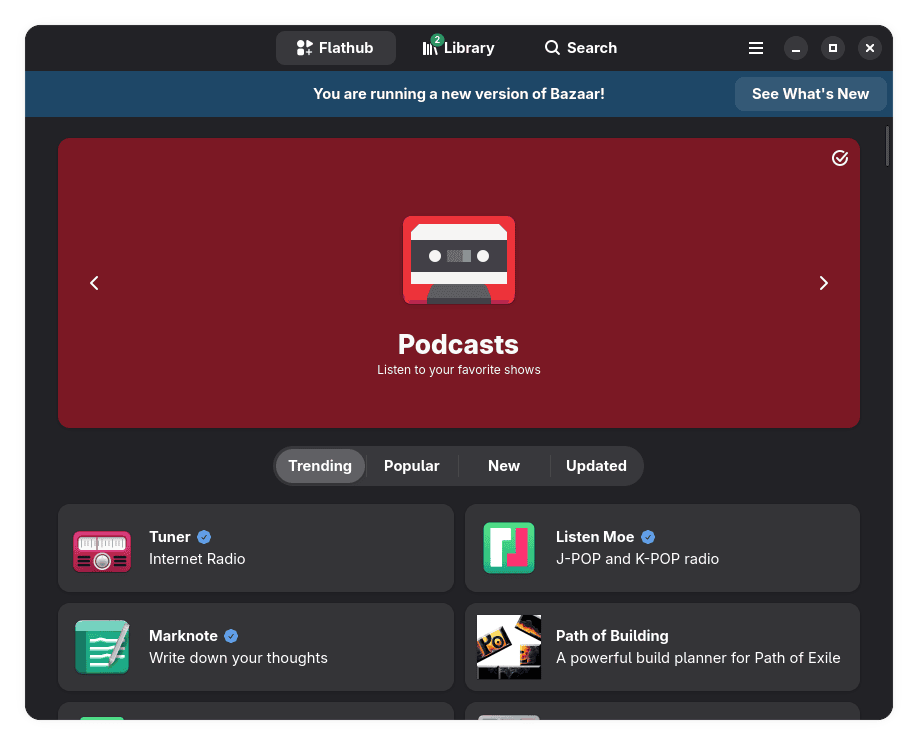Click the verified checkmark on Podcasts banner

pyautogui.click(x=840, y=158)
